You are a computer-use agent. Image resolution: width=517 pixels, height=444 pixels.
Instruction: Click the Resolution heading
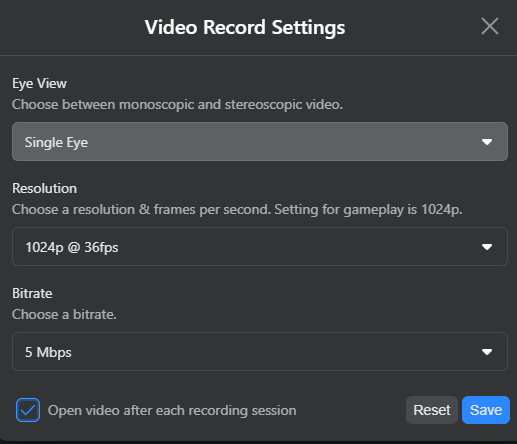[44, 188]
